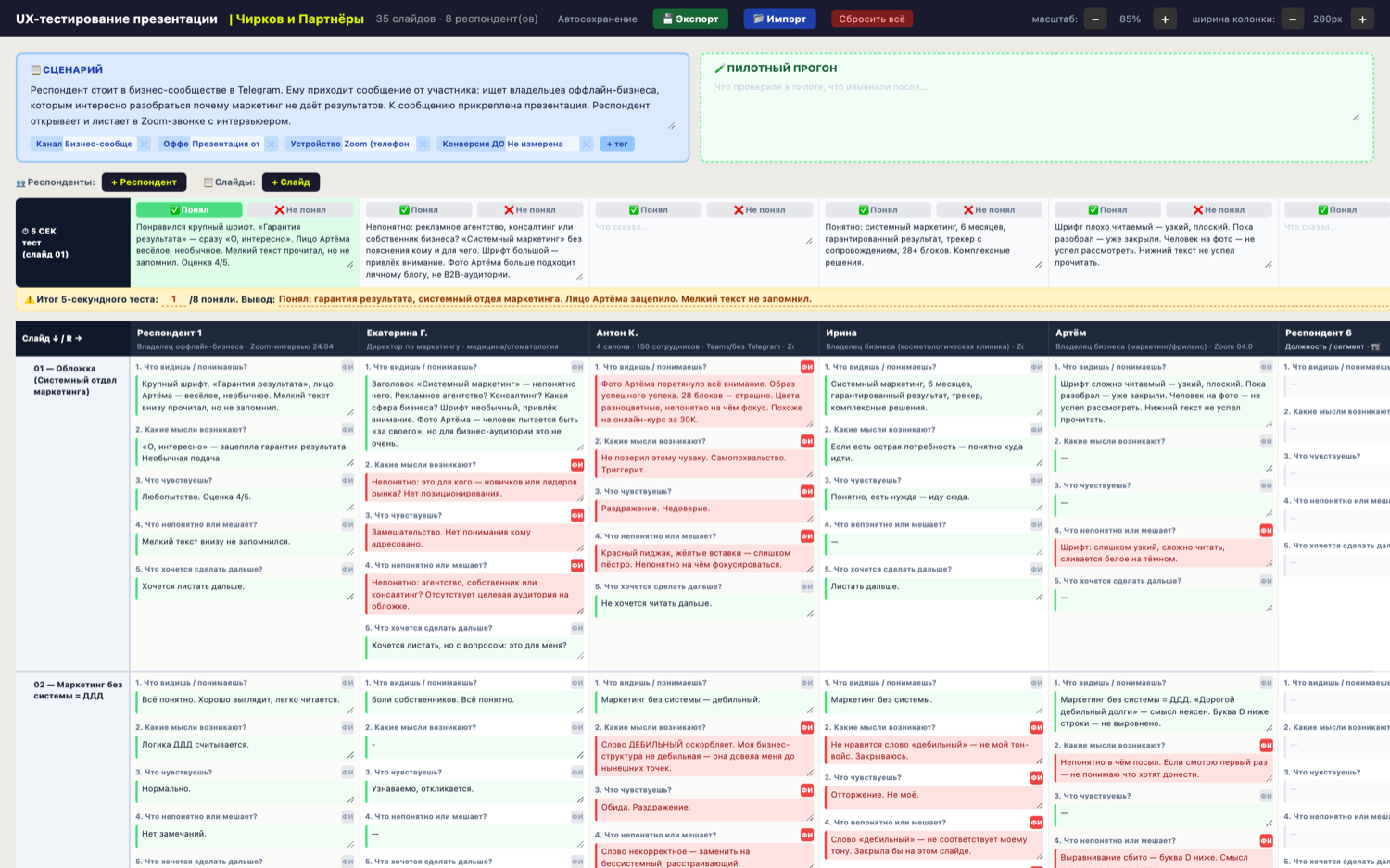The width and height of the screenshot is (1390, 868).
Task: Toggle red ФИ badge on Антон К. slide 01 question 1
Action: [807, 367]
